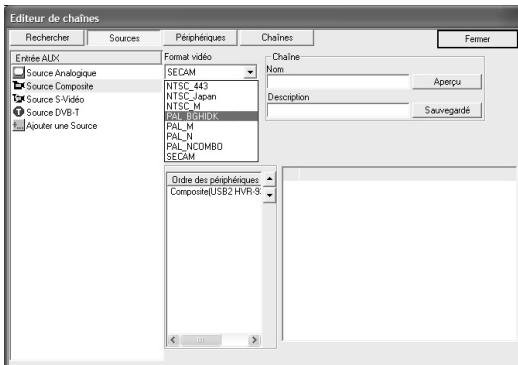Switch to the Chaînes tab
This screenshot has width=518, height=365.
[x=277, y=38]
